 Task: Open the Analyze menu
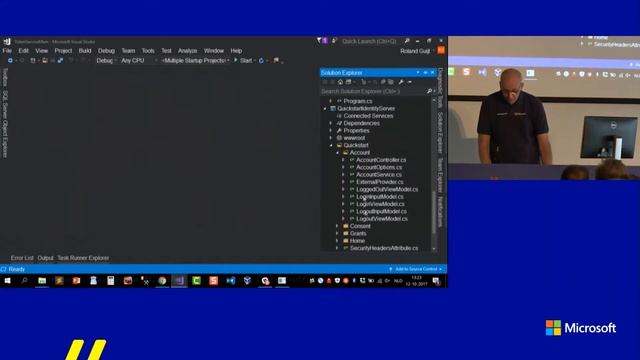(x=187, y=51)
